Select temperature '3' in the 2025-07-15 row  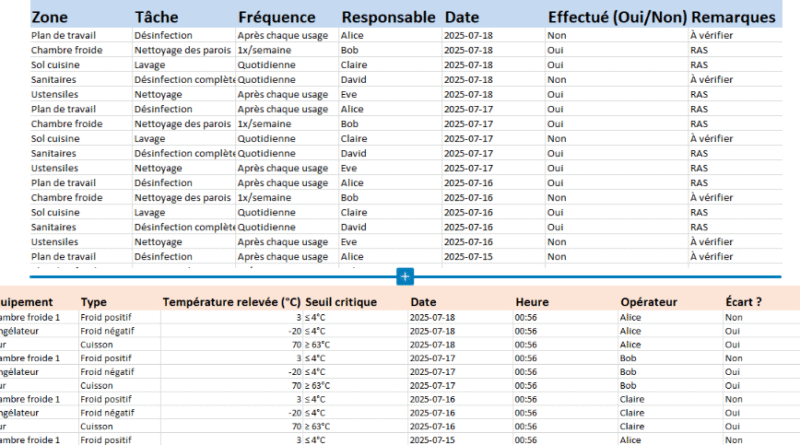click(x=299, y=440)
